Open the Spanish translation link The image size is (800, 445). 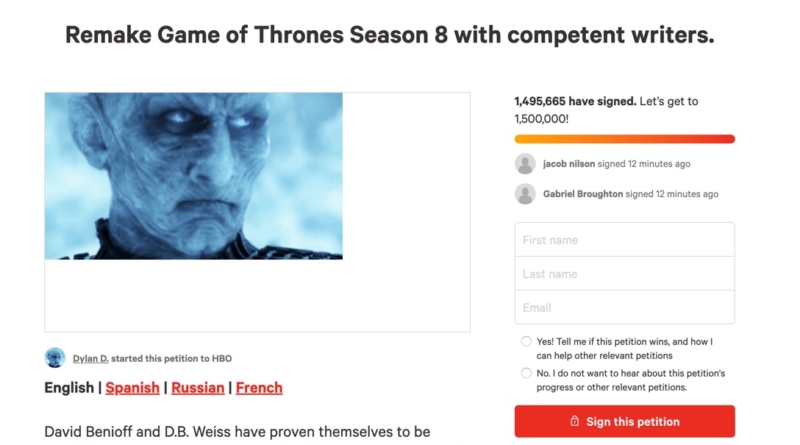[132, 388]
